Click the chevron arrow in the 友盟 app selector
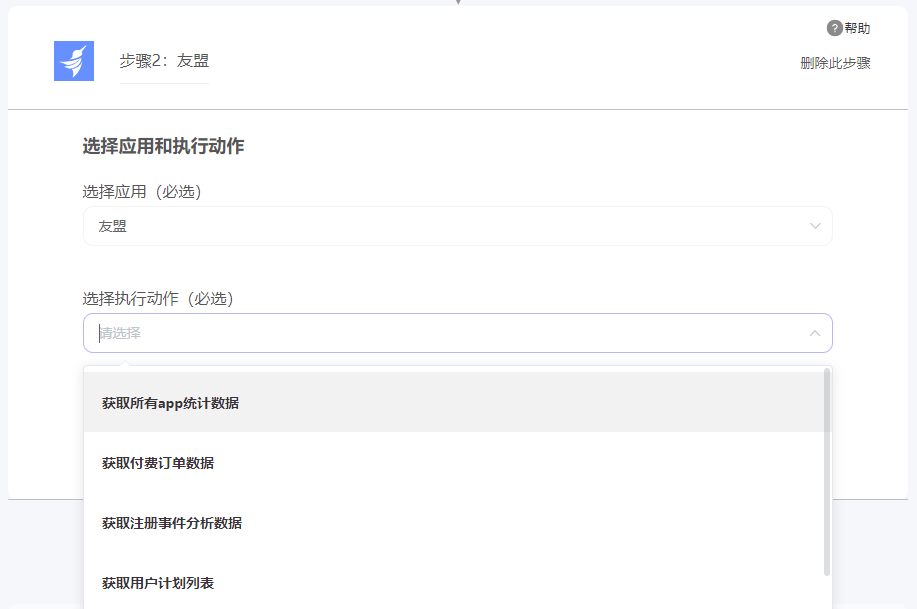Image resolution: width=917 pixels, height=609 pixels. [x=815, y=226]
